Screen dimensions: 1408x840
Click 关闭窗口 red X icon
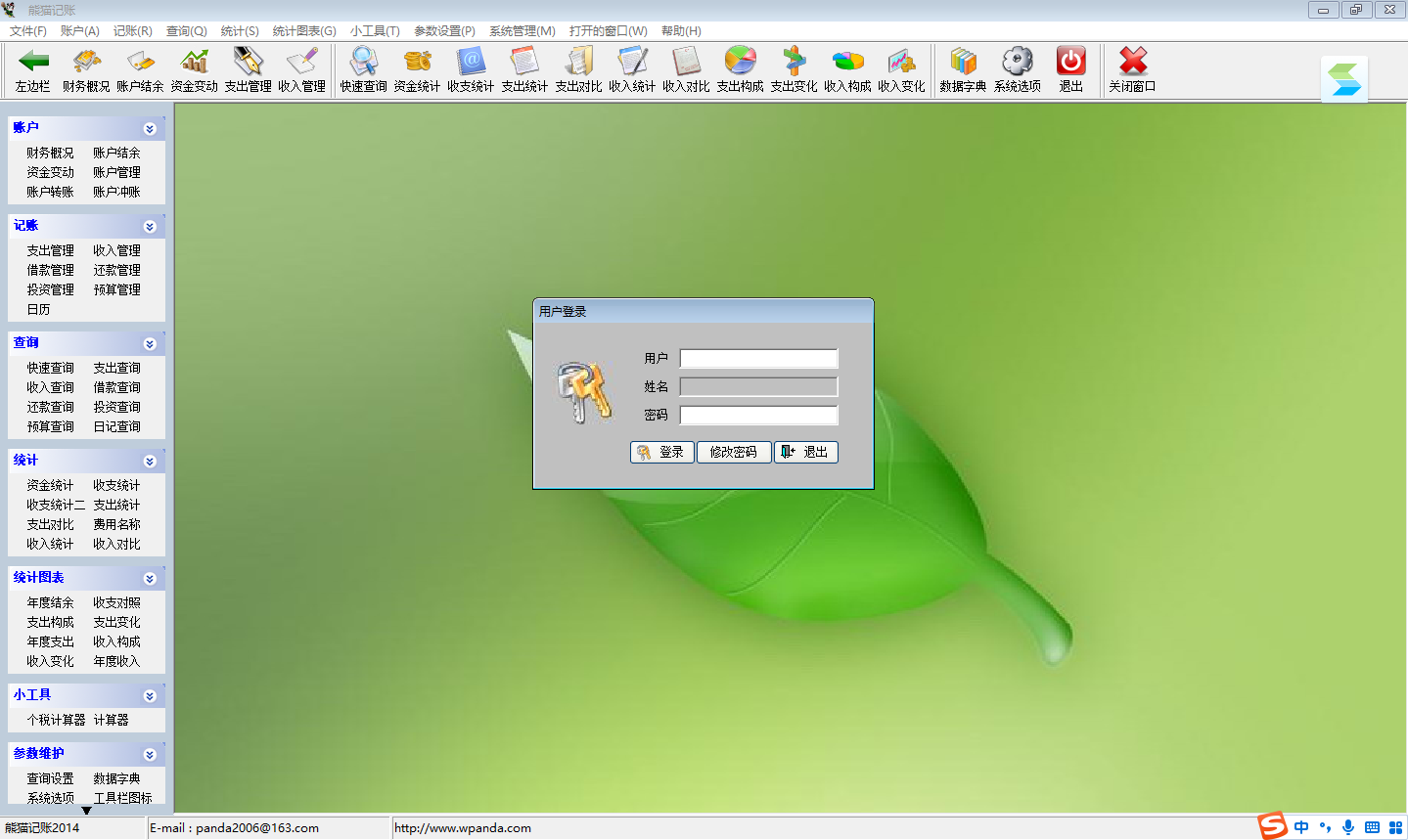(x=1133, y=62)
